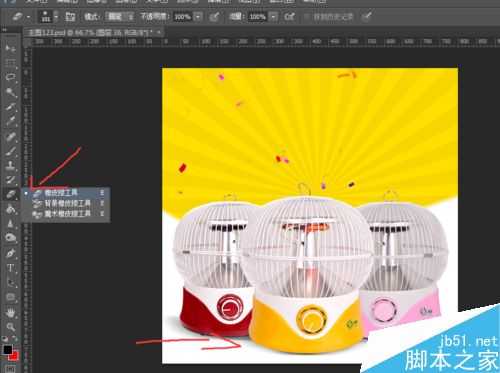Click the active Eraser tool in toolbox
500x373 pixels.
[x=11, y=194]
